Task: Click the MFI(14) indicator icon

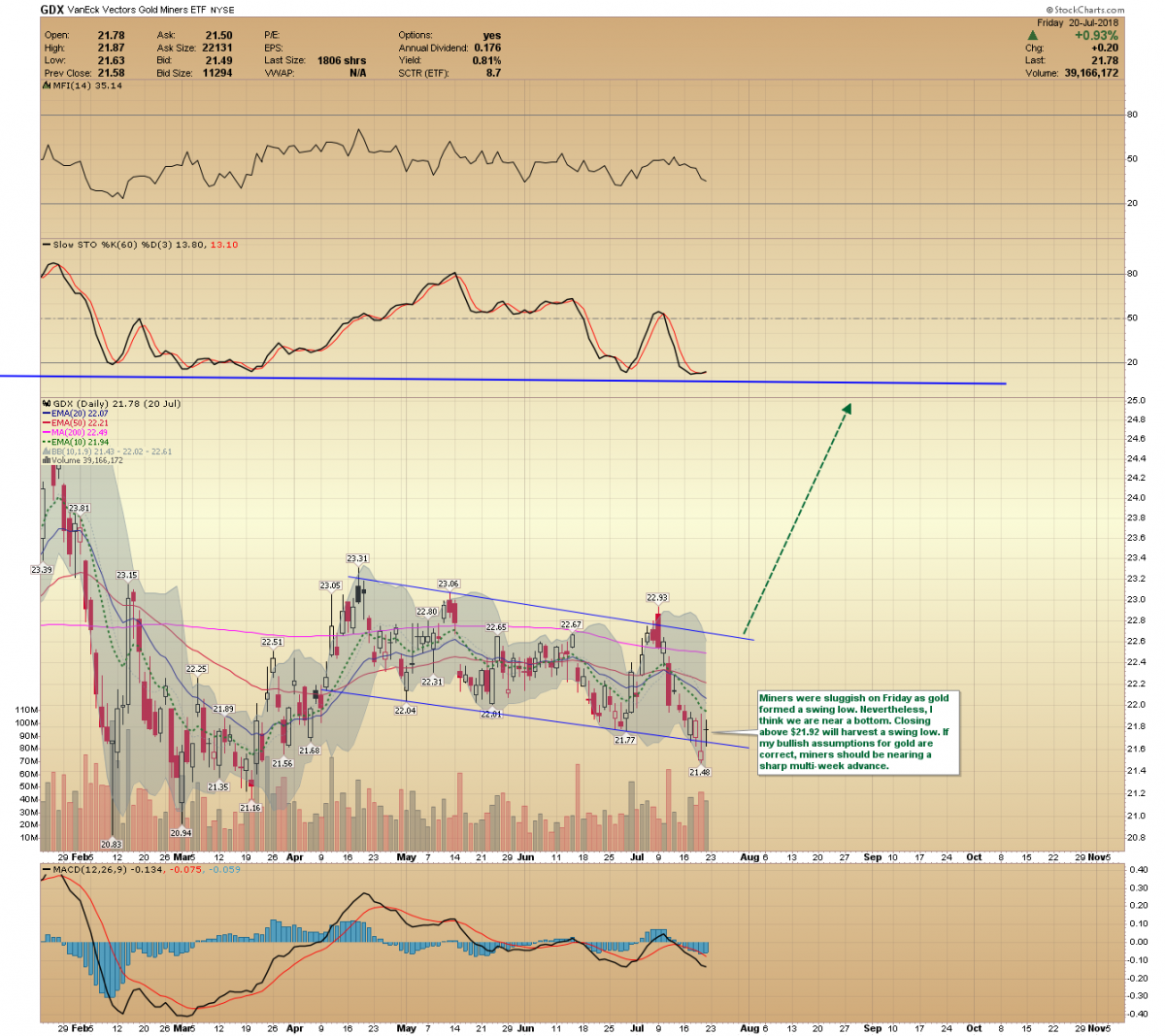Action: coord(45,85)
